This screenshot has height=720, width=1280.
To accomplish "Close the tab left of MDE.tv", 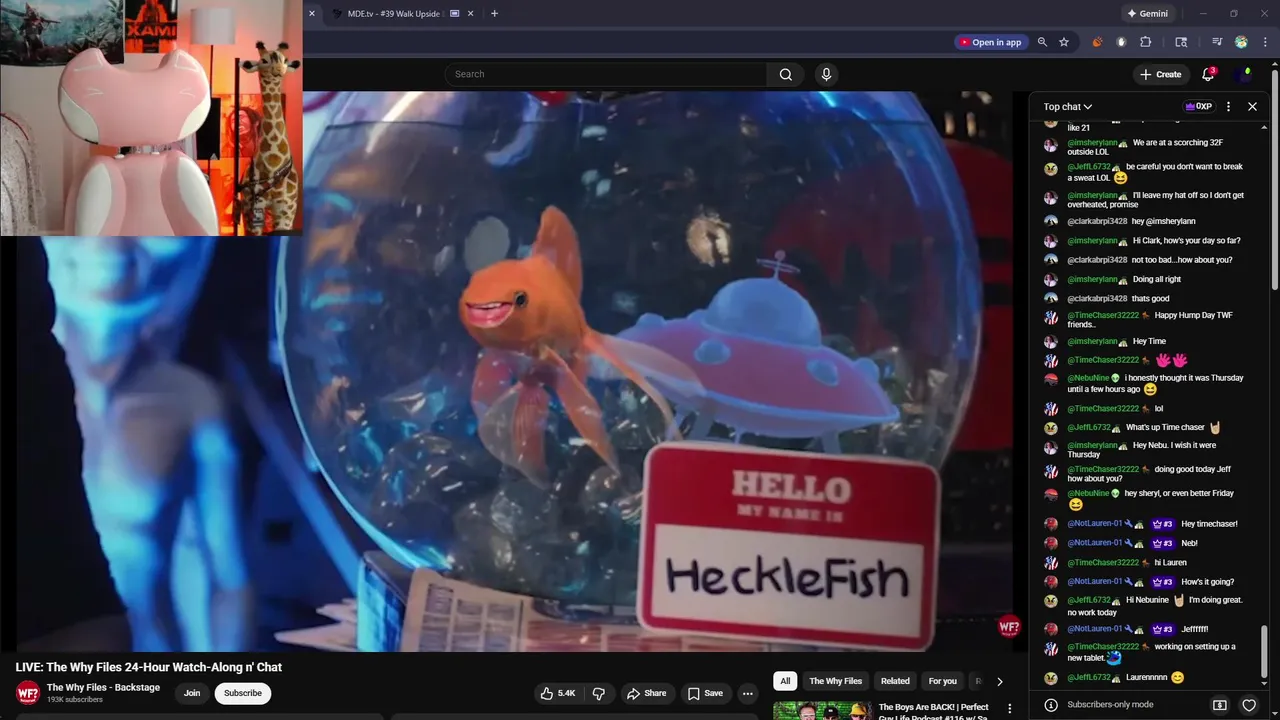I will click(311, 14).
